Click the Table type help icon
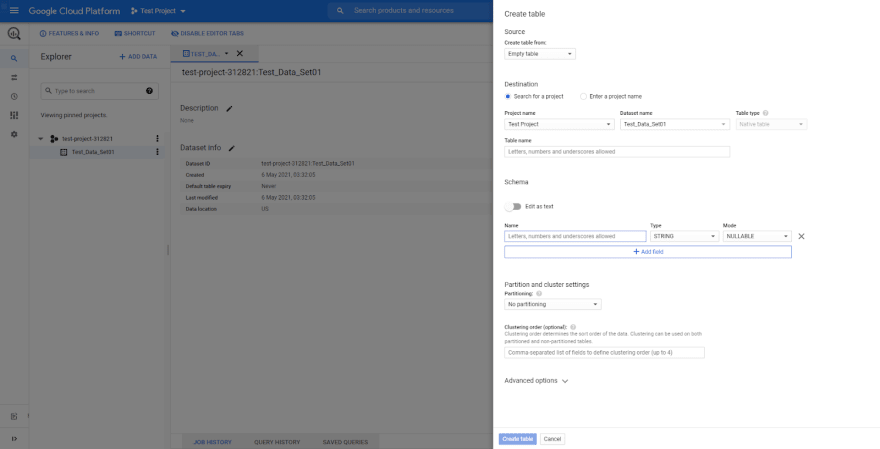Viewport: 880px width, 449px height. point(766,113)
